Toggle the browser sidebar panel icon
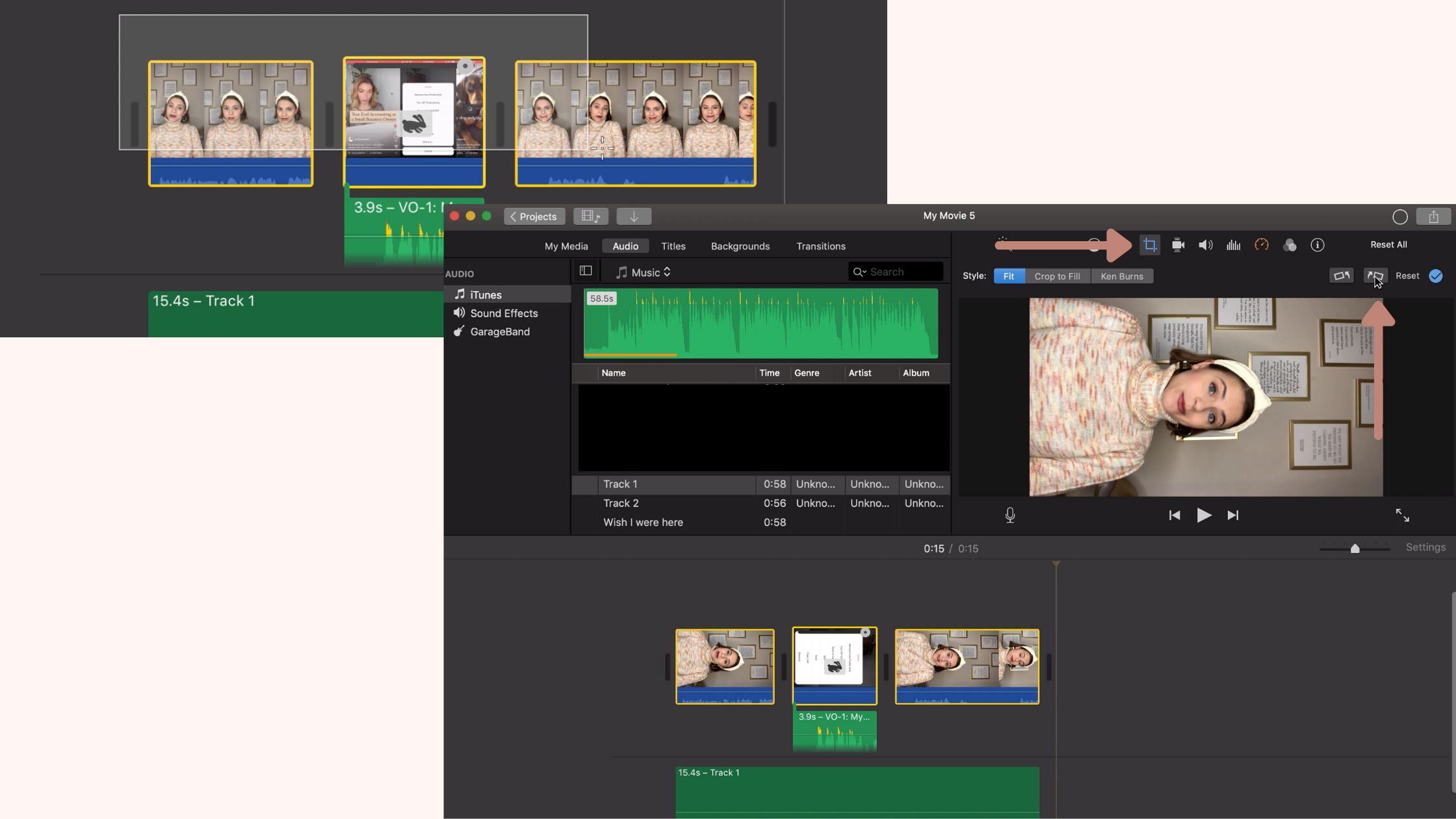Screen dimensions: 1456x819 [x=586, y=271]
